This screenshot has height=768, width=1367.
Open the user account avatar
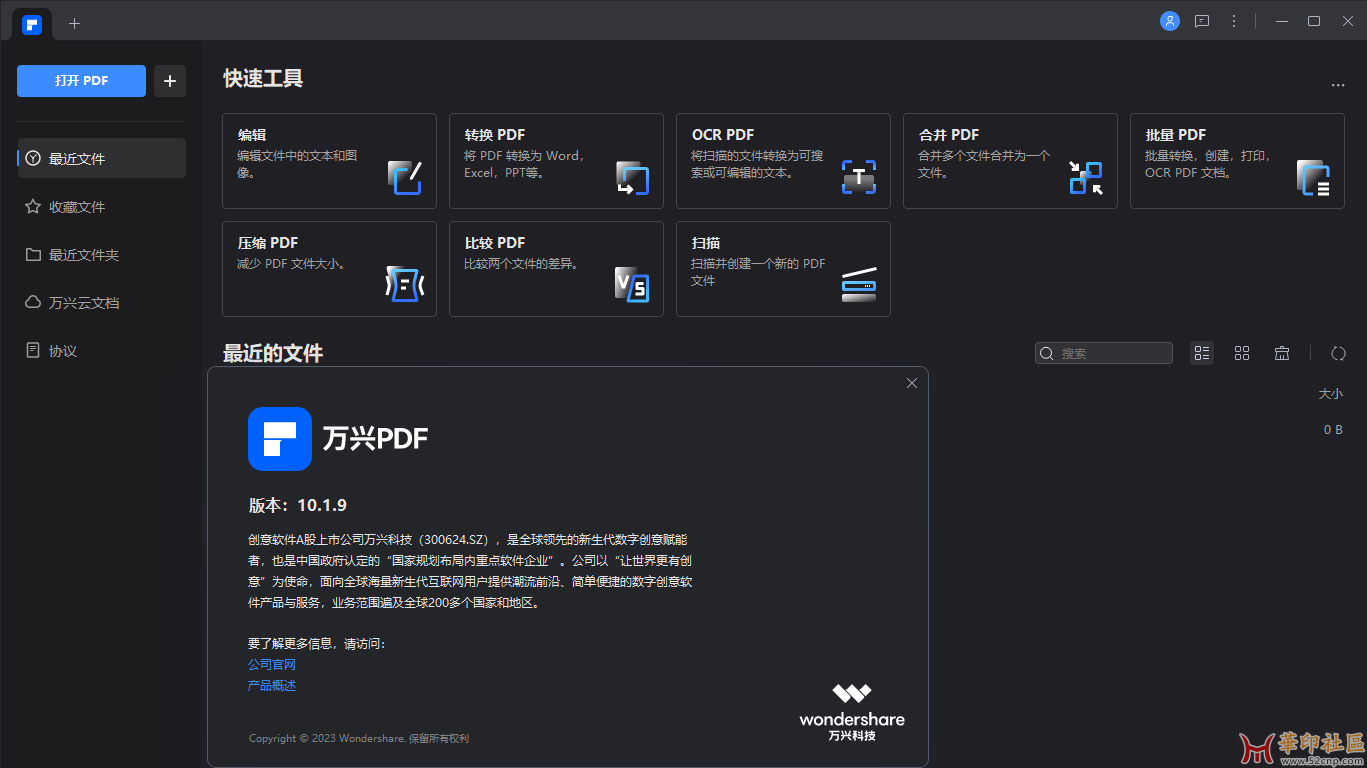(1170, 21)
